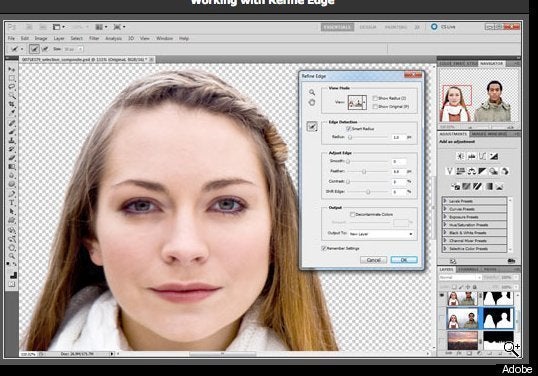This screenshot has height=376, width=538.
Task: Open the layer blend mode Normal dropdown
Action: click(460, 277)
